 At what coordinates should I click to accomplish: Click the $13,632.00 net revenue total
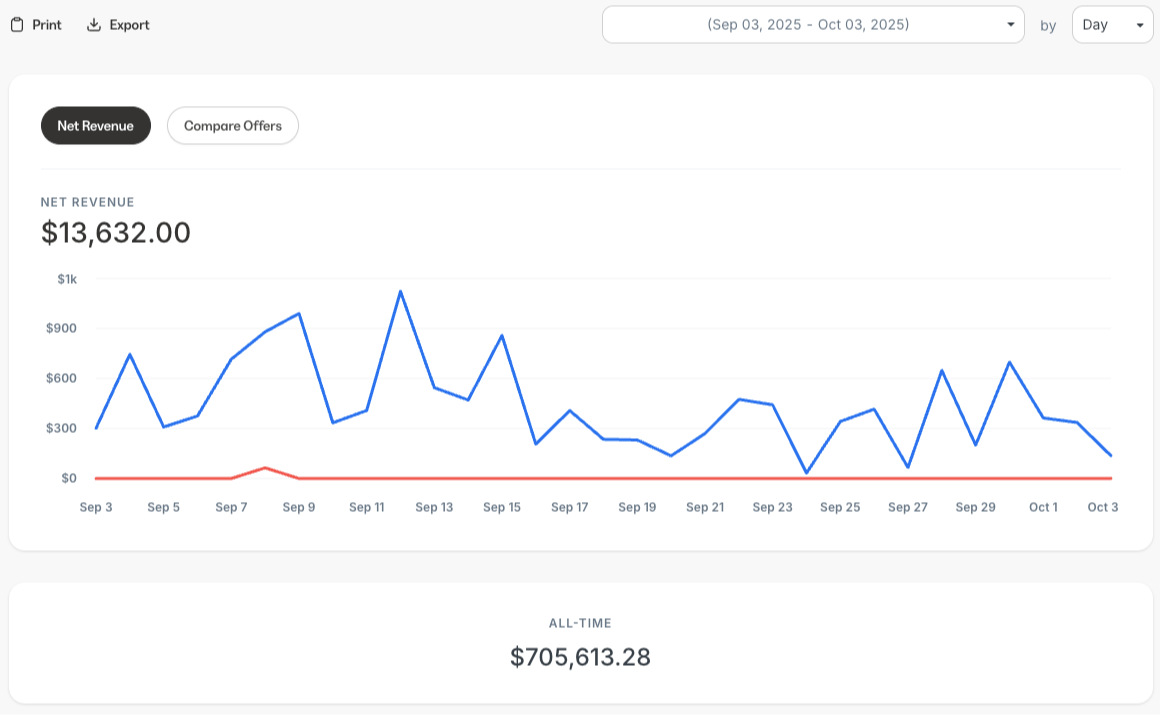pos(116,233)
